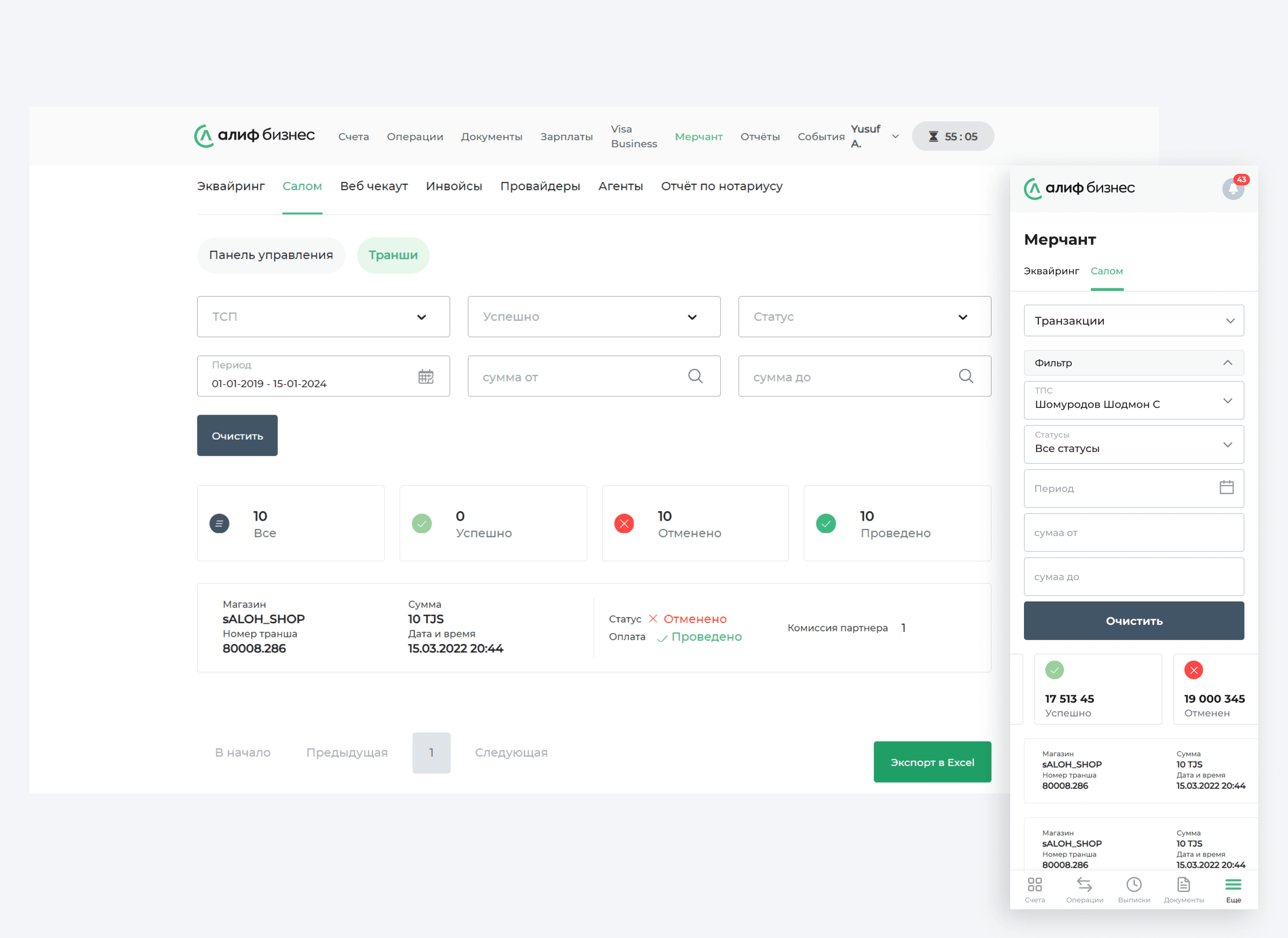Click the desktop Очистить button
Image resolution: width=1288 pixels, height=938 pixels.
[237, 435]
